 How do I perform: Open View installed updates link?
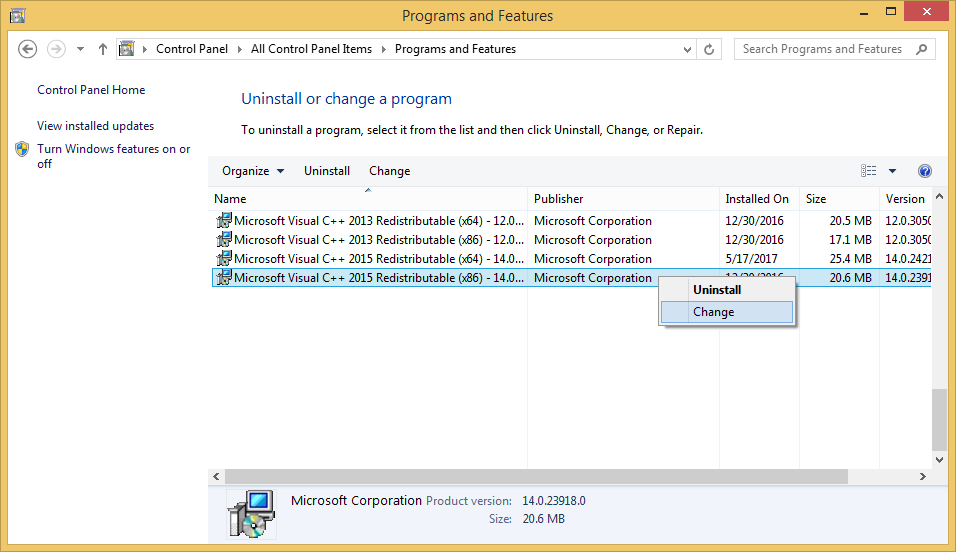pyautogui.click(x=95, y=126)
